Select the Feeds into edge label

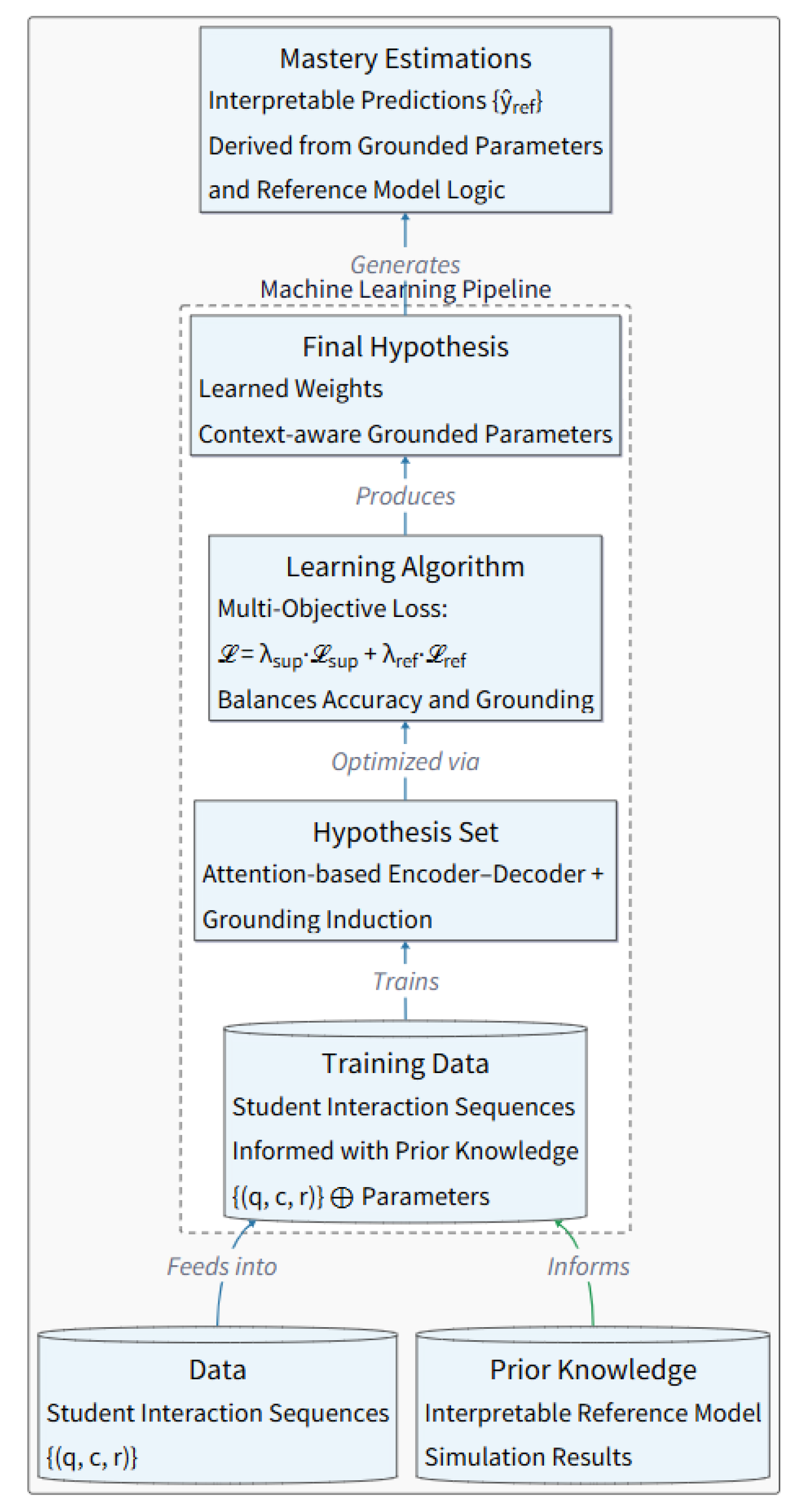click(221, 1267)
